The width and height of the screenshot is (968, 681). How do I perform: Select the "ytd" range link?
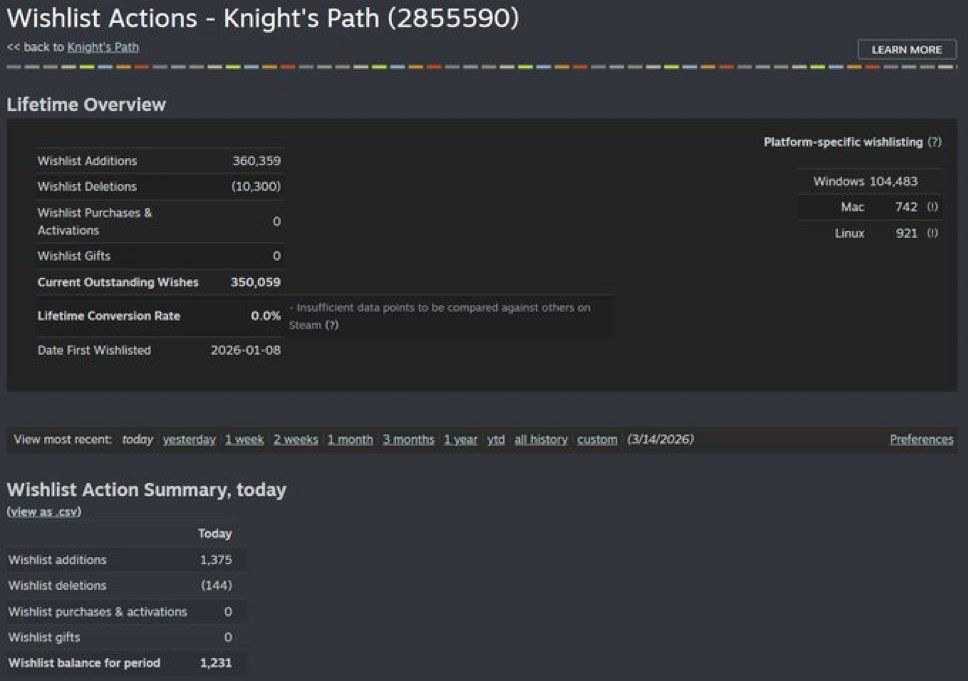coord(496,439)
